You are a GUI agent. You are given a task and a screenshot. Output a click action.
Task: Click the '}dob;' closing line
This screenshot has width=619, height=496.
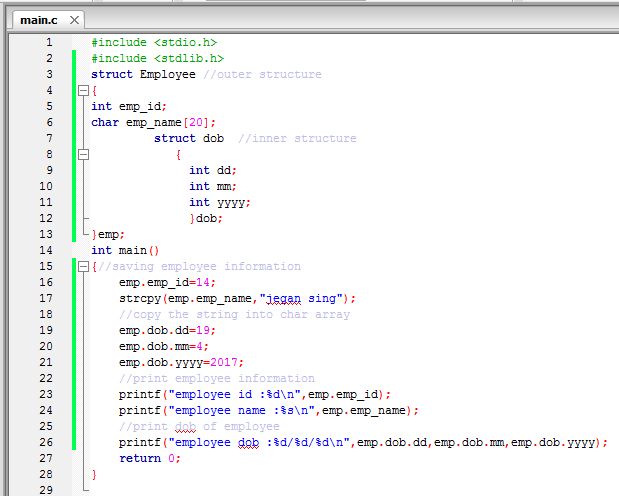pyautogui.click(x=206, y=218)
